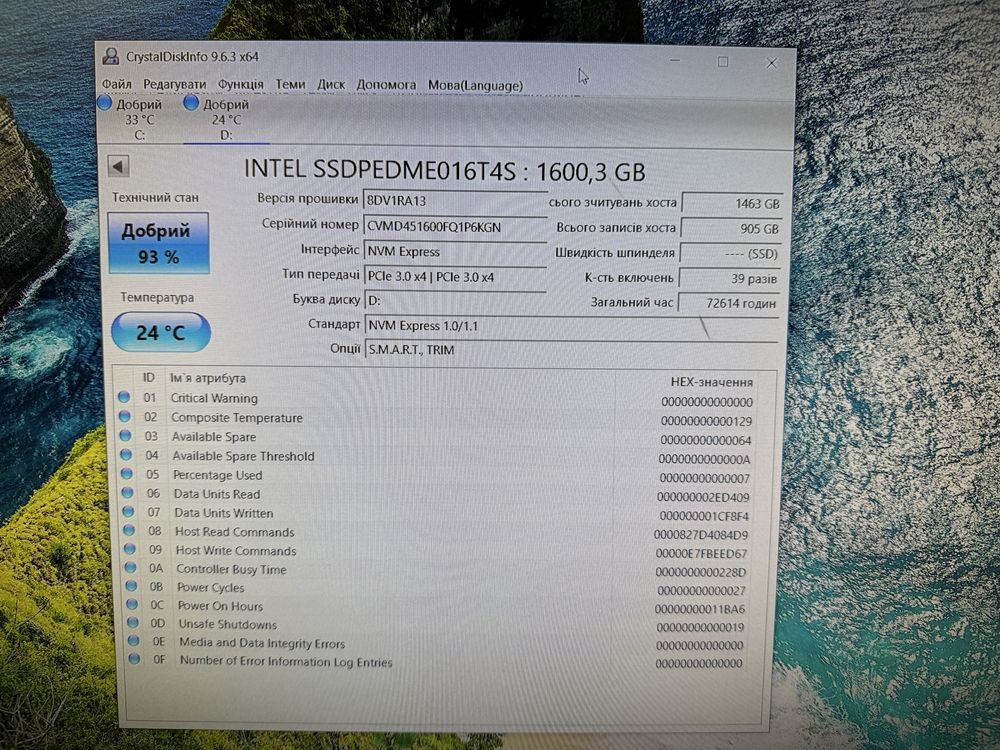
Task: Select the Power On Hours attribute name
Action: tap(220, 606)
